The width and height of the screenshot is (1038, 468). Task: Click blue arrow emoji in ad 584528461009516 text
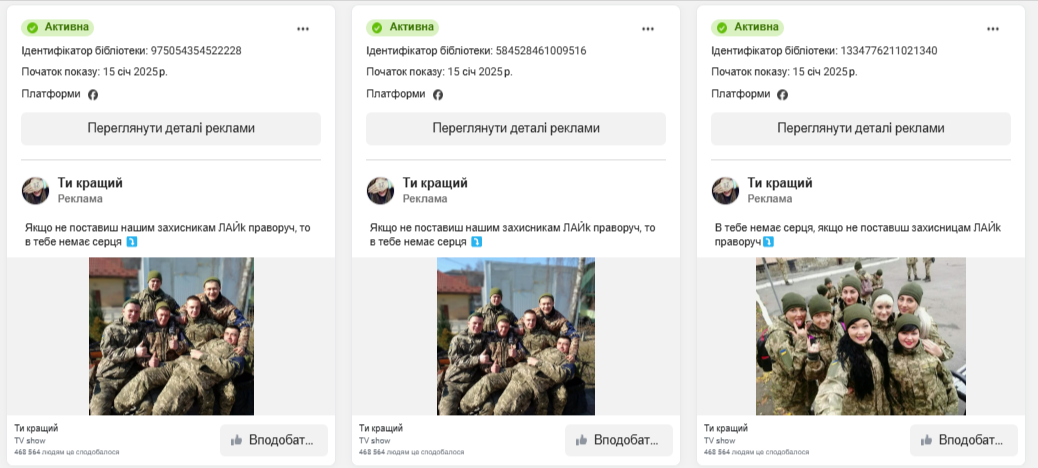click(477, 242)
